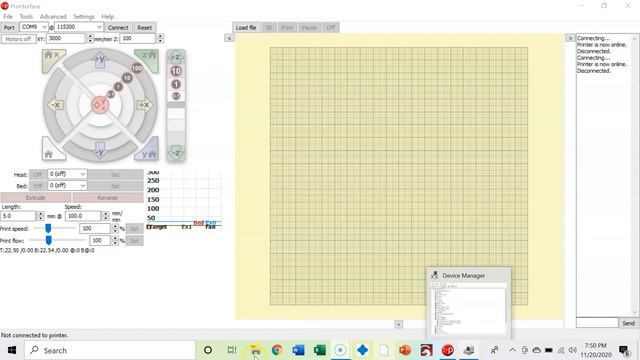Open the File menu

(8, 17)
